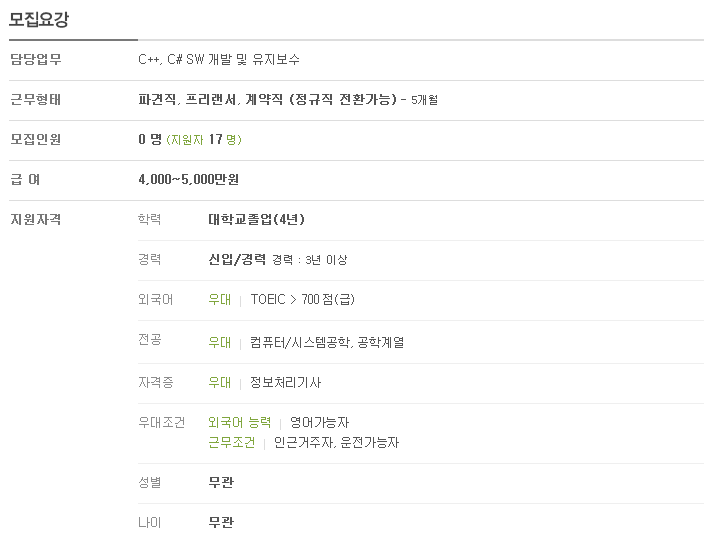Click the 성별 무관 value
Viewport: 714px width, 538px height.
(x=221, y=482)
